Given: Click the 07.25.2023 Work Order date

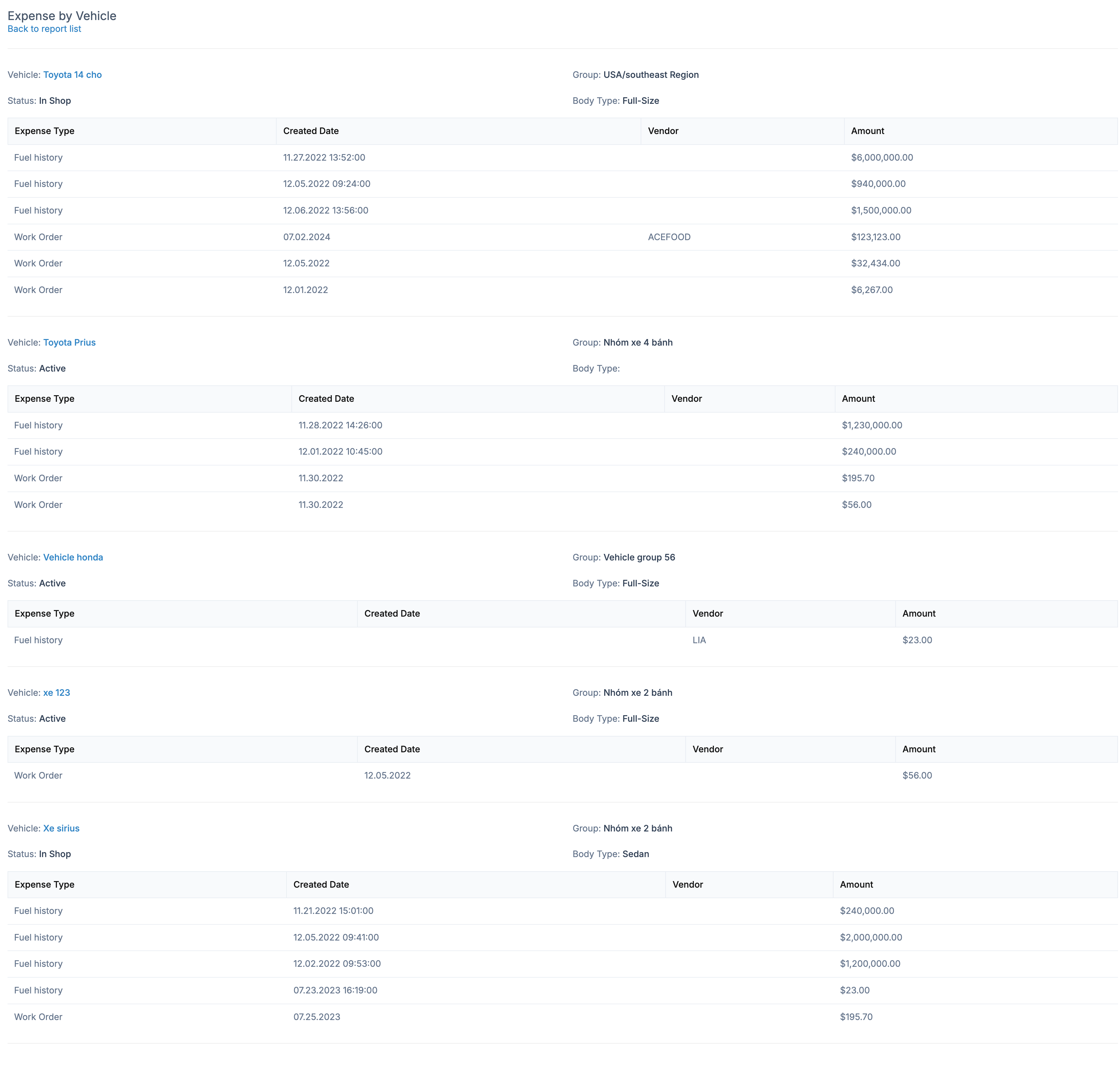Looking at the screenshot, I should coord(317,1017).
